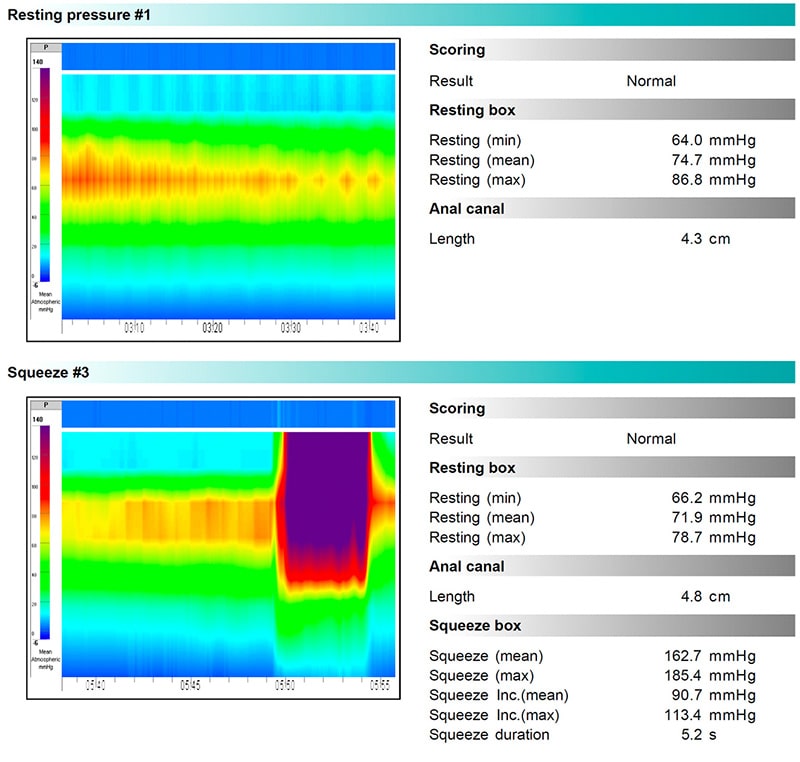Select the 86.8 mmHg resting max value

tap(713, 180)
